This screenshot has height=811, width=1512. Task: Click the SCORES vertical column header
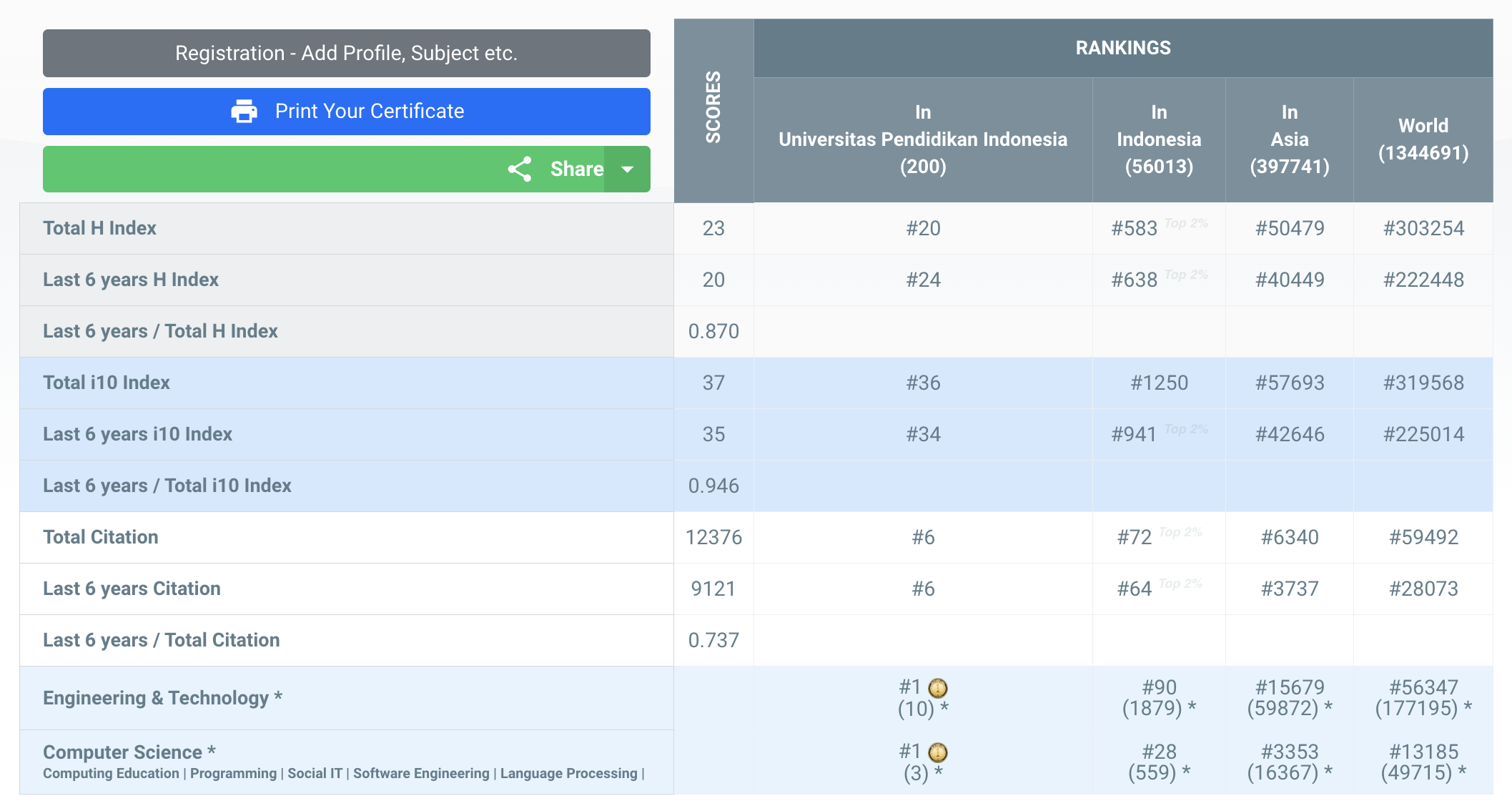point(713,107)
